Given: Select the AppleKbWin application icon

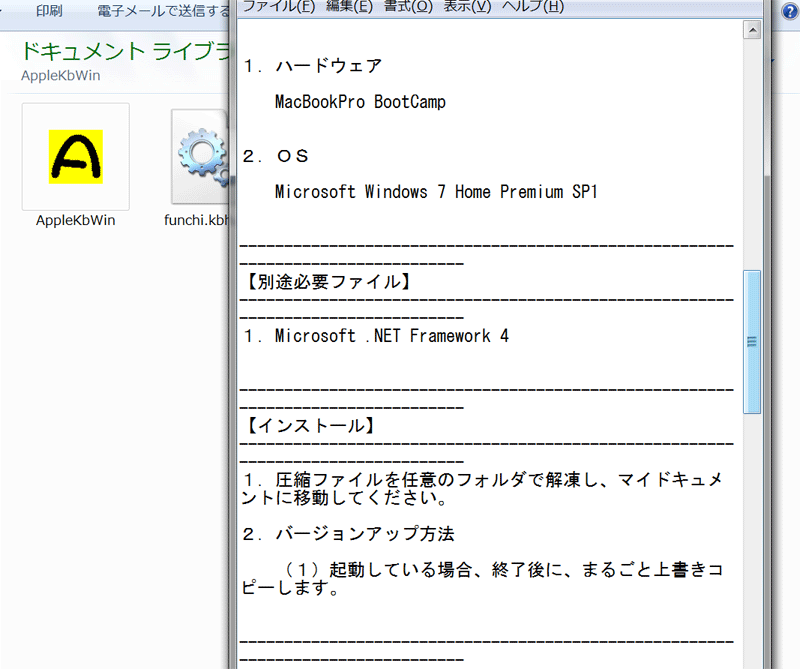Looking at the screenshot, I should [76, 157].
